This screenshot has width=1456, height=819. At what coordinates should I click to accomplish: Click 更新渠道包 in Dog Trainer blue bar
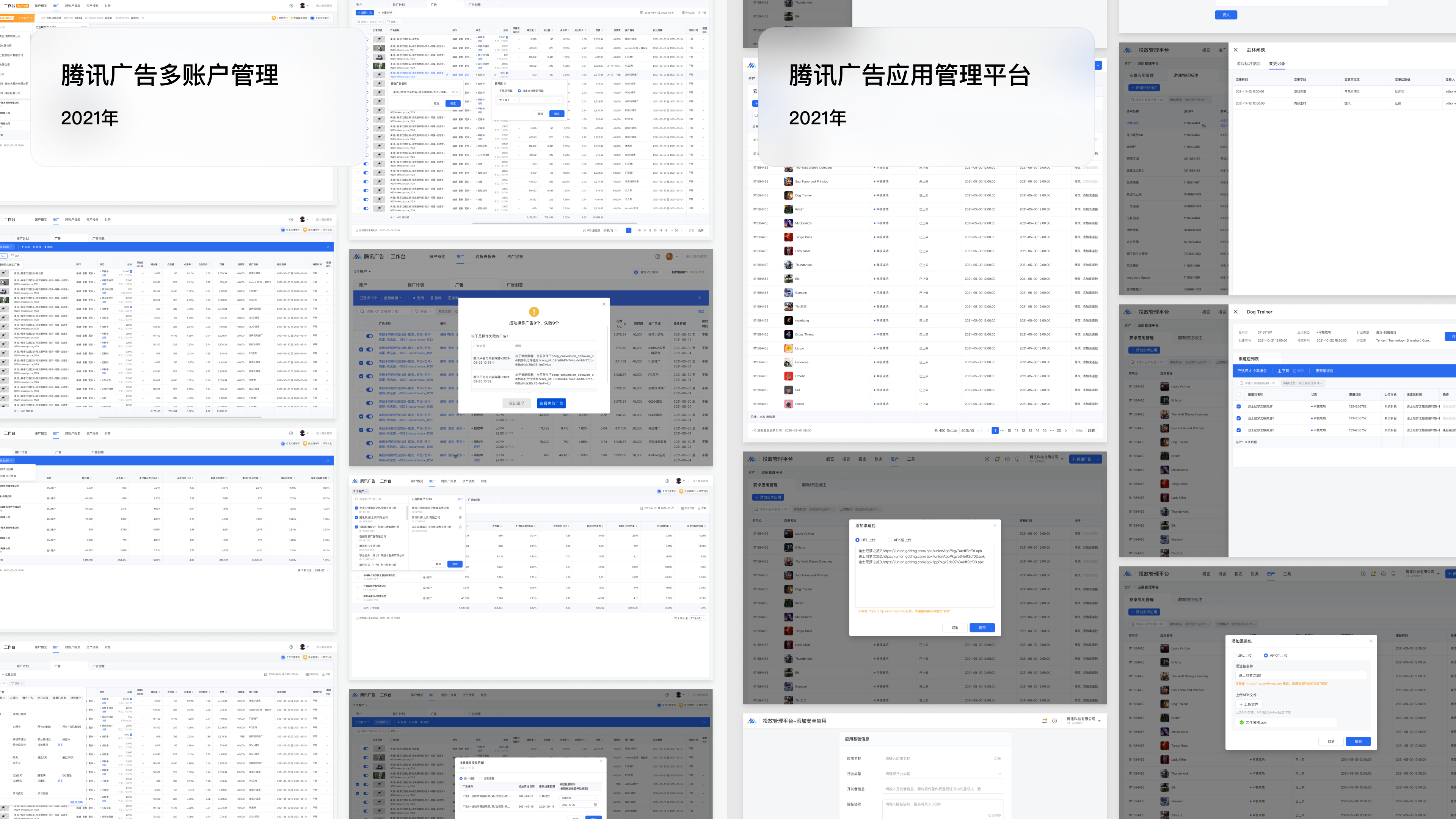coord(1324,371)
